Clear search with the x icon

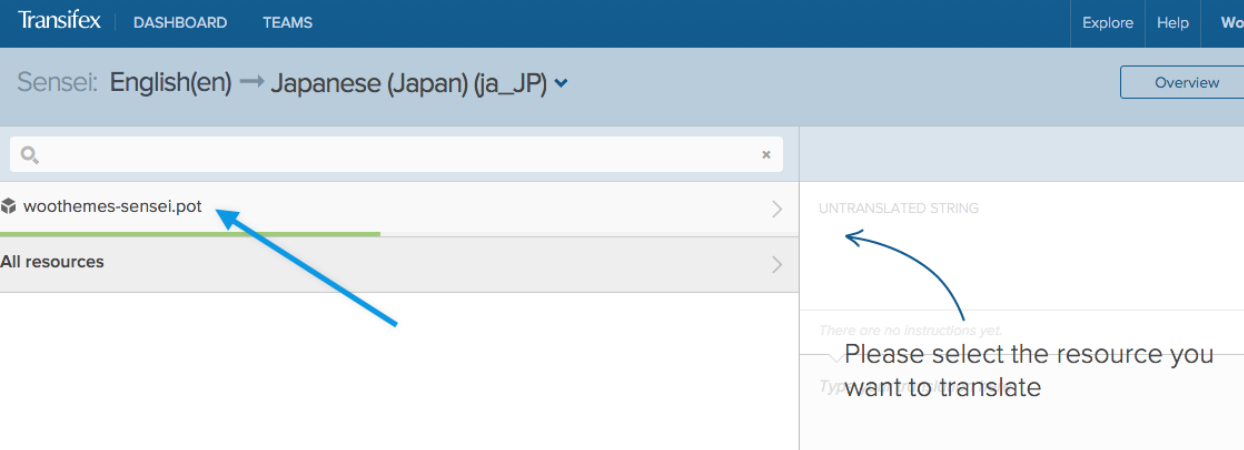click(766, 155)
